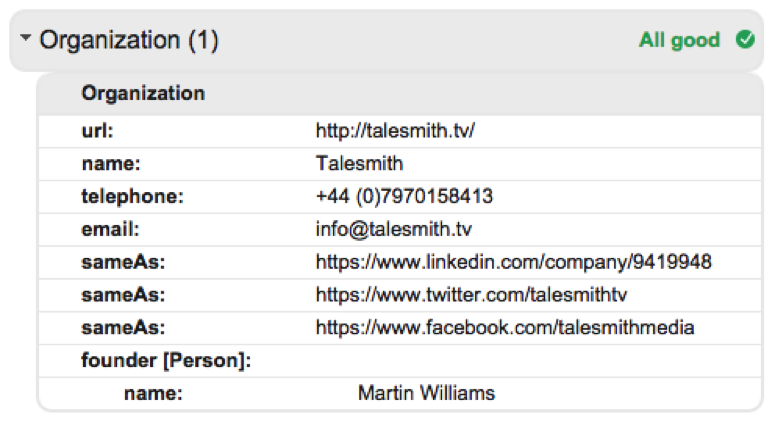Open the LinkedIn company sameAs URL
The width and height of the screenshot is (777, 424).
point(513,262)
